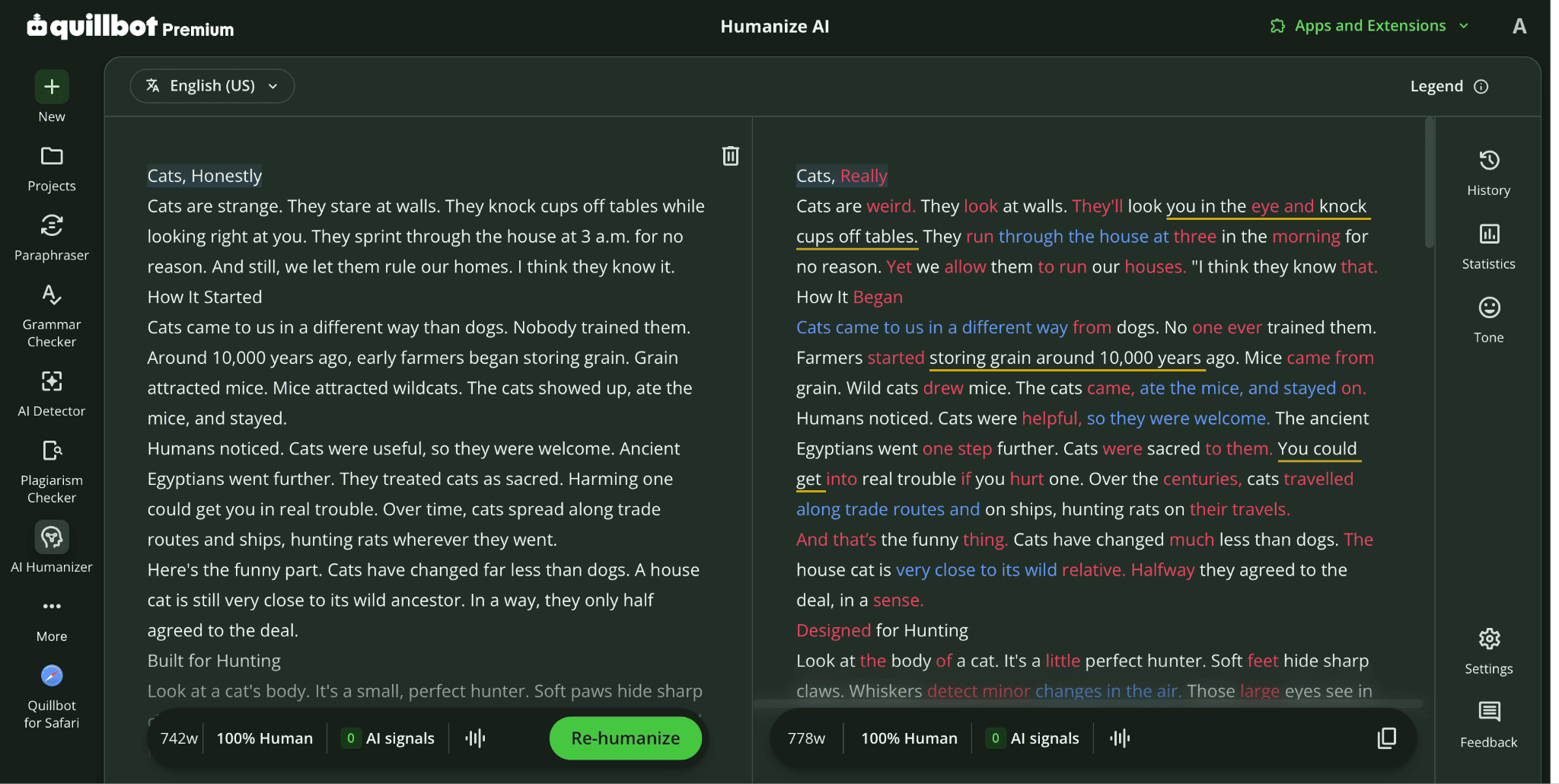The height and width of the screenshot is (784, 1559).
Task: Click input 0 AI signals indicator
Action: click(x=387, y=738)
